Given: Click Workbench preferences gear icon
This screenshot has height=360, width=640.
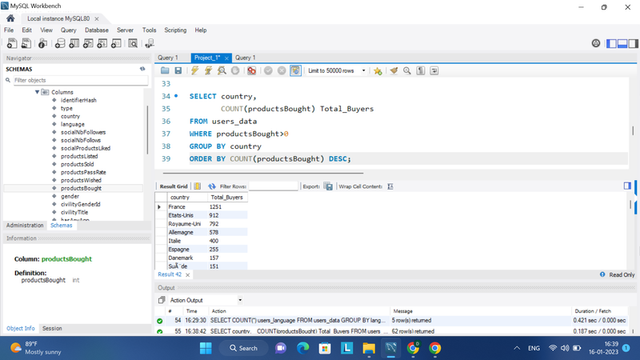Looking at the screenshot, I should click(596, 43).
